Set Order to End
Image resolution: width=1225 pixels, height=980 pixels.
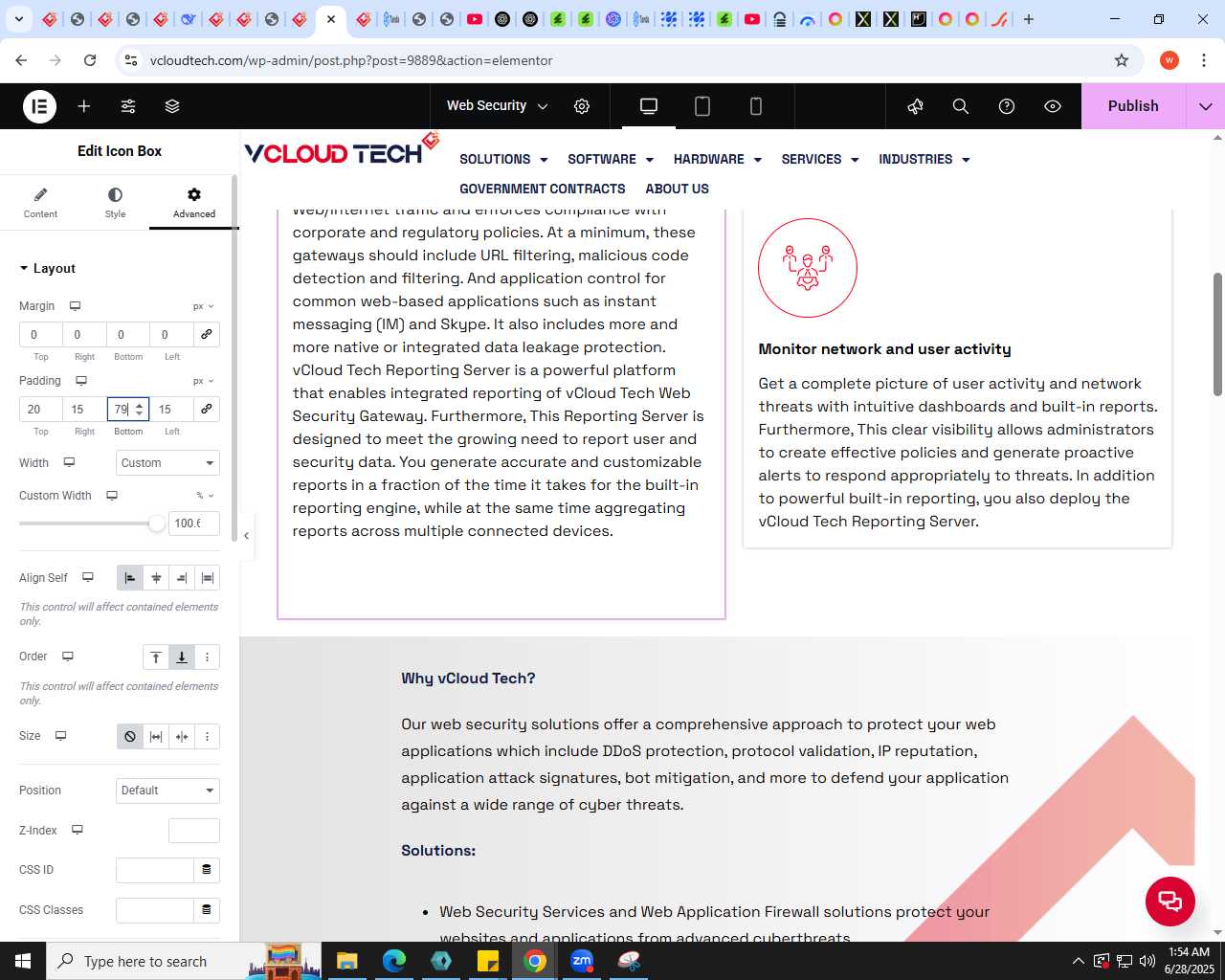coord(182,657)
